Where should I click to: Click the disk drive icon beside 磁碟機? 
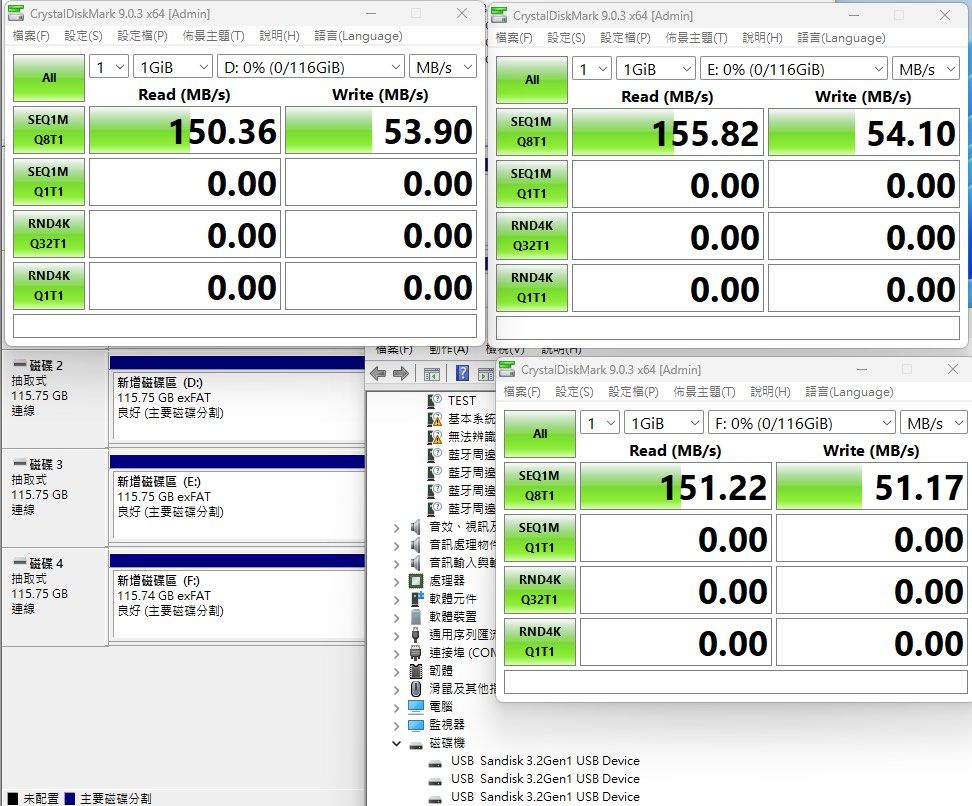tap(416, 744)
